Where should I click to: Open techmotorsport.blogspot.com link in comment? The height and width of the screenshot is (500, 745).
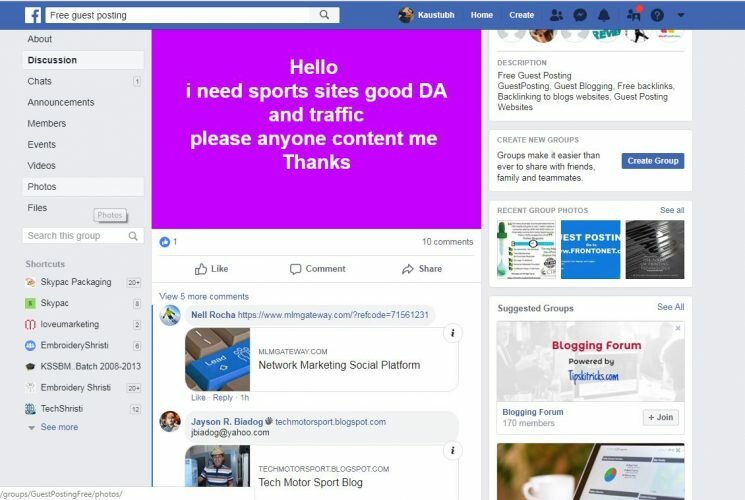click(330, 422)
